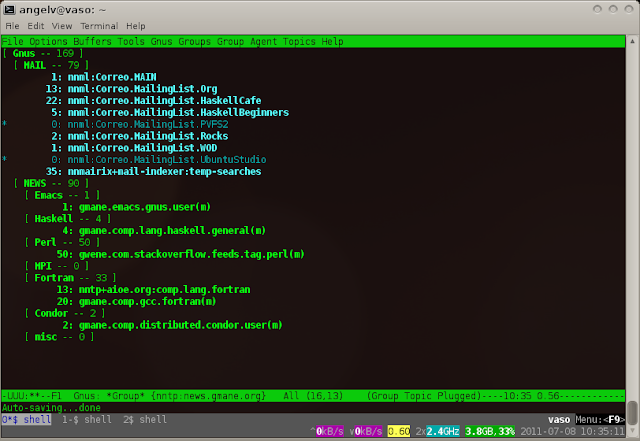Click the Menu:<F9> indicator
The image size is (640, 441).
600,419
